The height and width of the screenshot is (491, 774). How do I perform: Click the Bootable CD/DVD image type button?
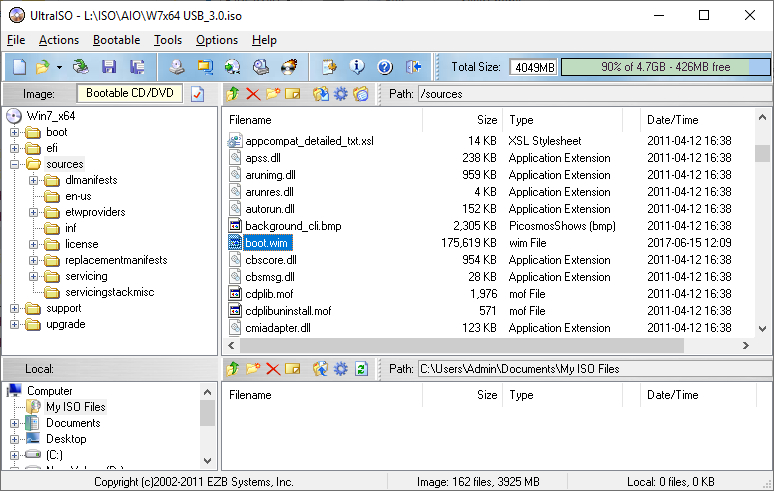click(x=130, y=93)
